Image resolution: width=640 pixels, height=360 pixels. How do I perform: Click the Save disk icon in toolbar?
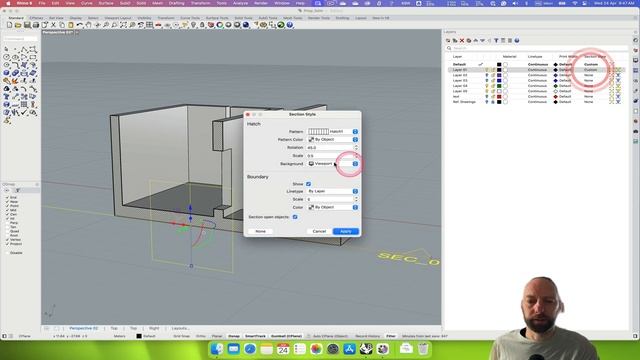click(x=27, y=25)
